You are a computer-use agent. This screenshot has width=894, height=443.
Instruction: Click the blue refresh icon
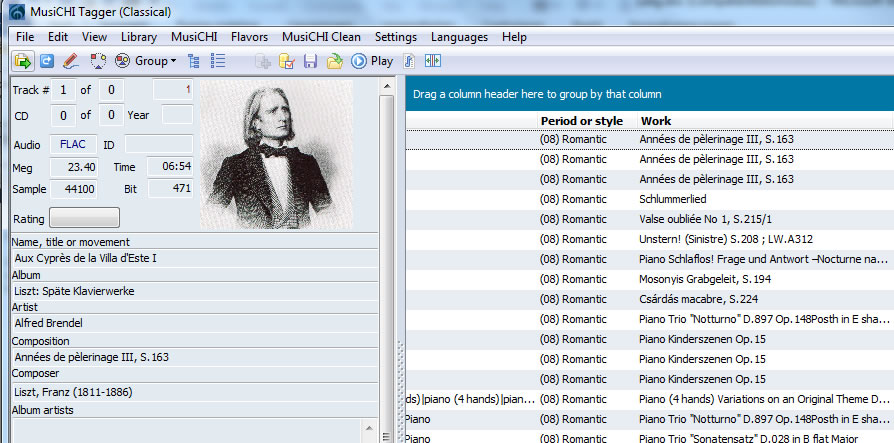[x=47, y=61]
